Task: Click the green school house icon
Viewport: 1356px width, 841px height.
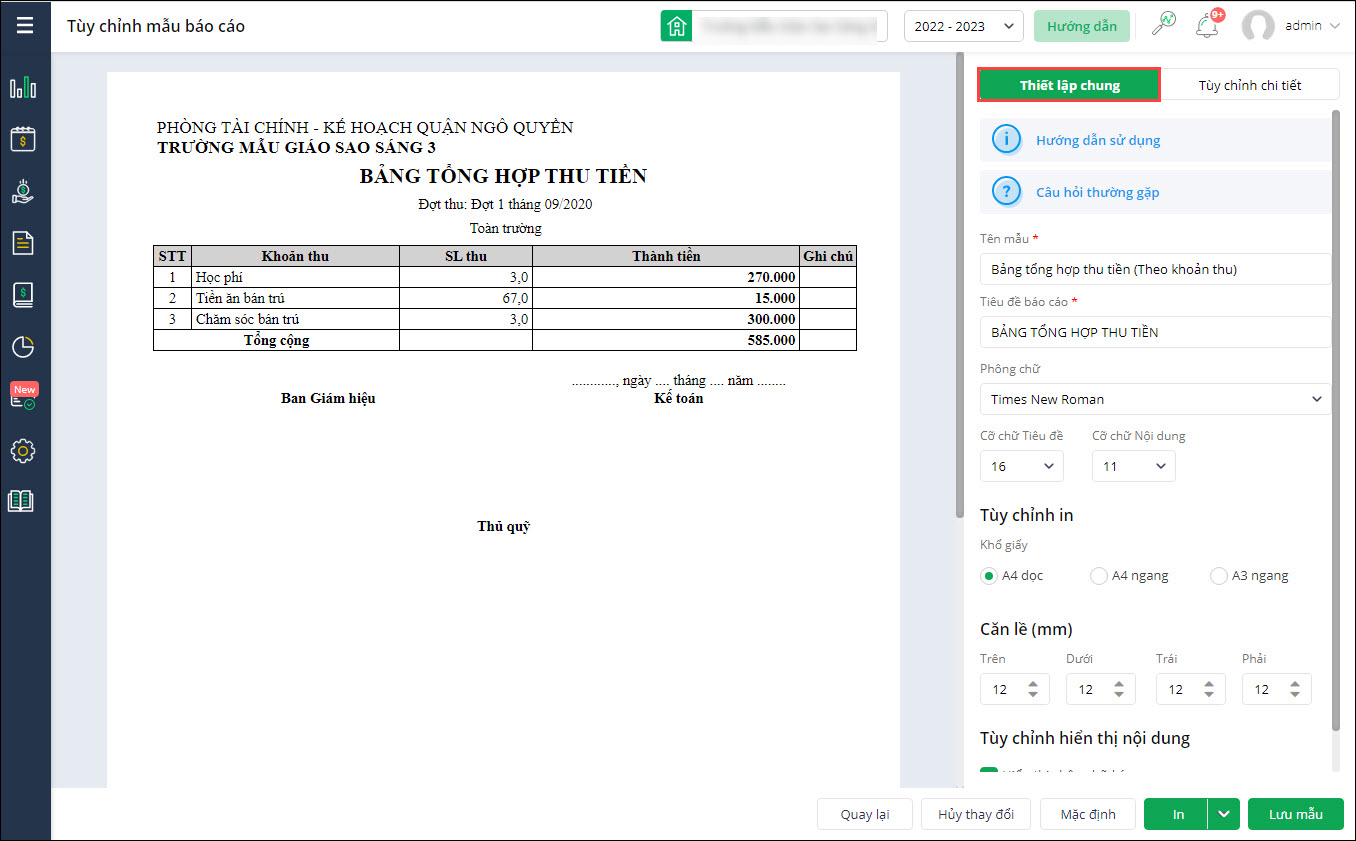Action: tap(677, 26)
